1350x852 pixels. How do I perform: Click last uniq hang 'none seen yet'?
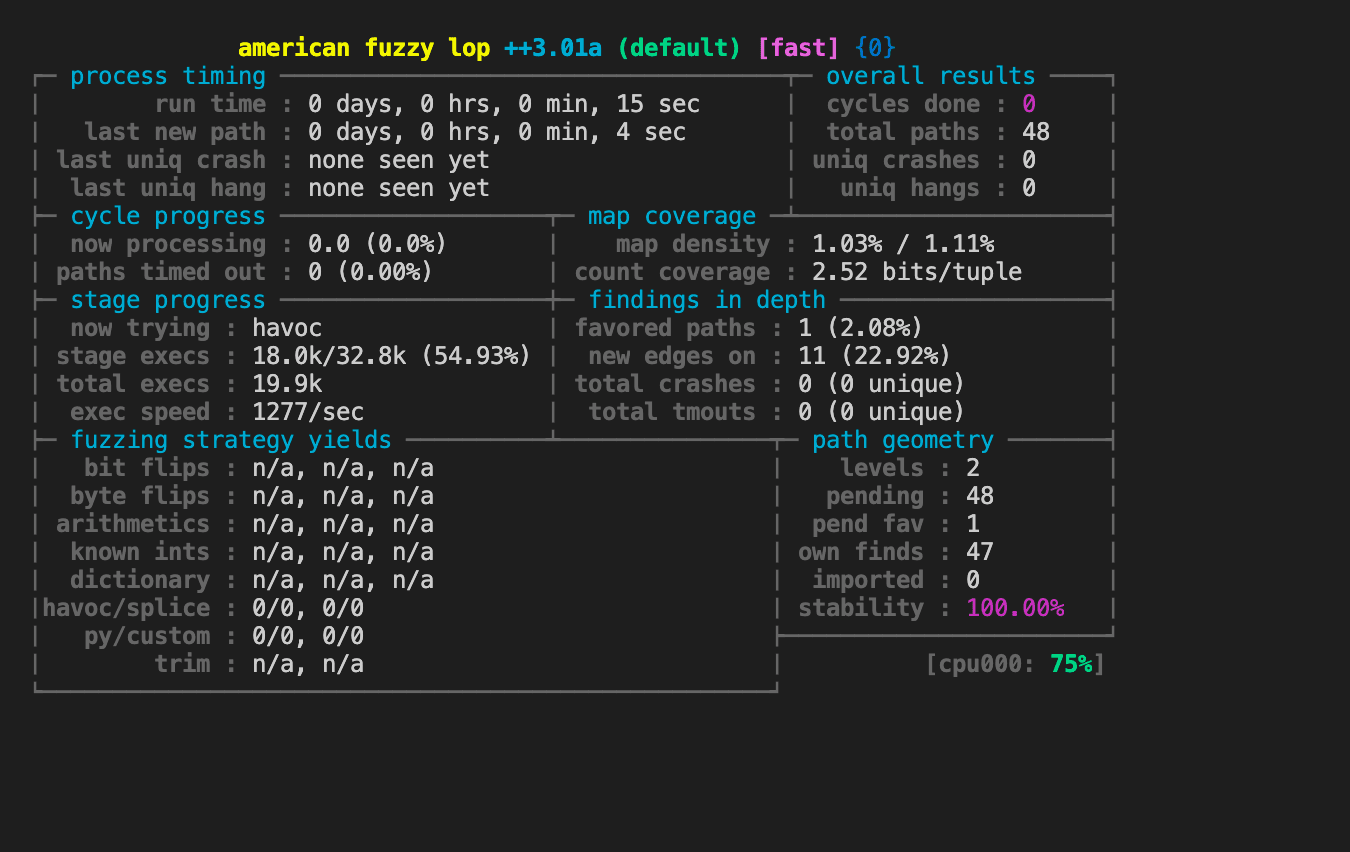click(399, 188)
